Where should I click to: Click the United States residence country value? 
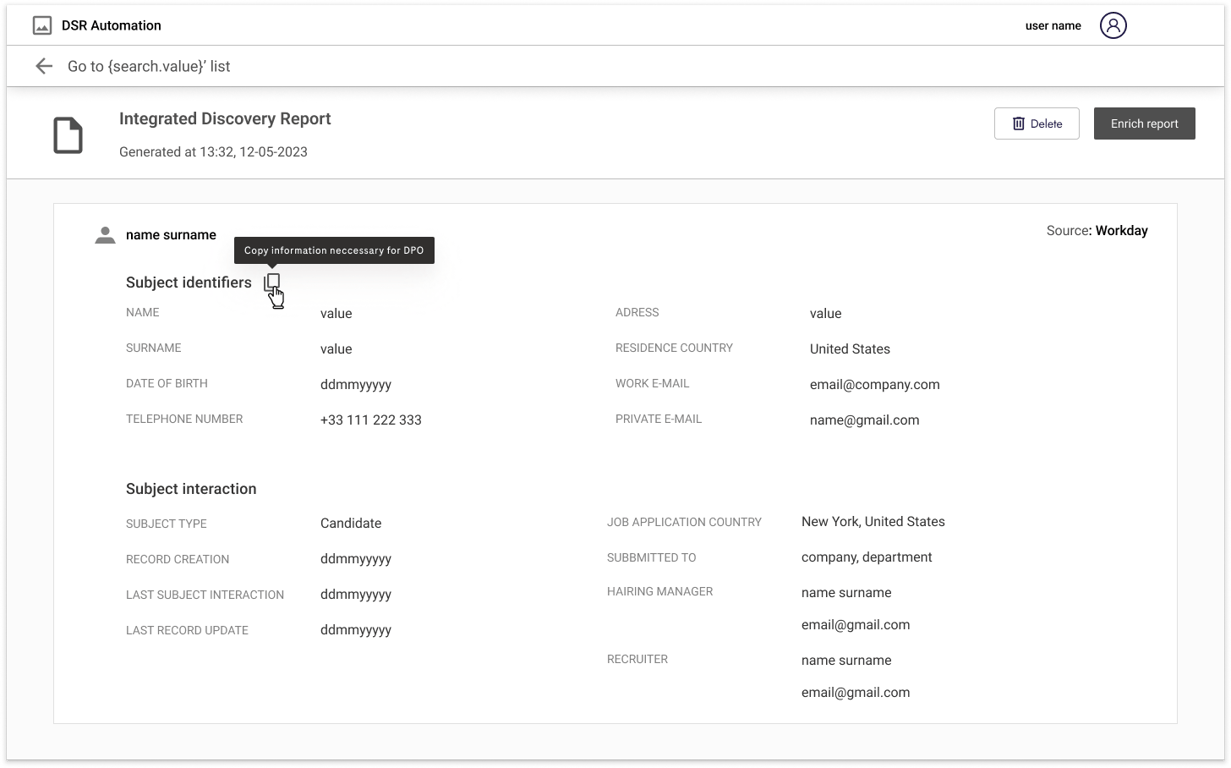[x=849, y=349]
